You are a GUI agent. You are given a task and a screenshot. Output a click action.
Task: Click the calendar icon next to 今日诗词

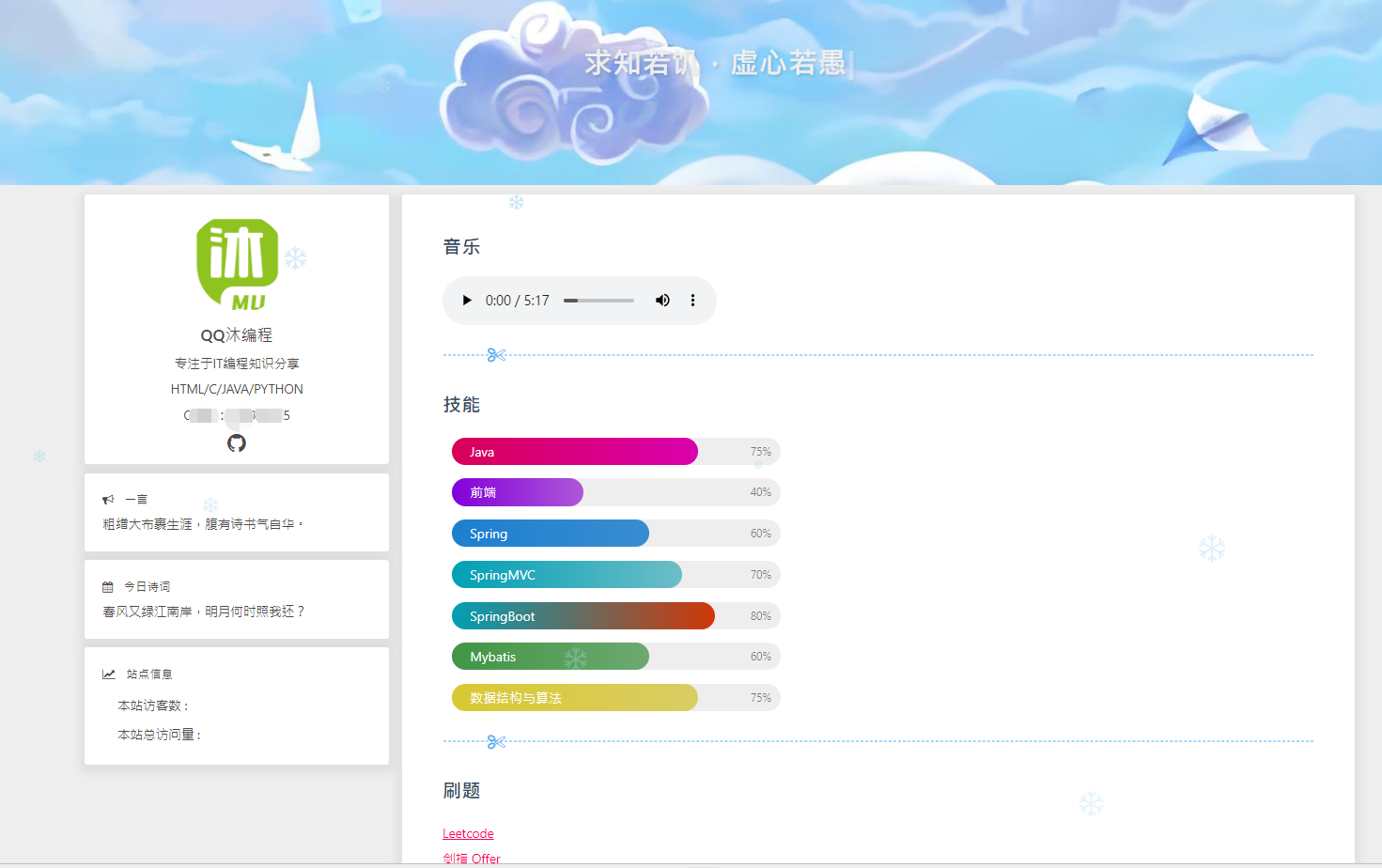tap(107, 585)
